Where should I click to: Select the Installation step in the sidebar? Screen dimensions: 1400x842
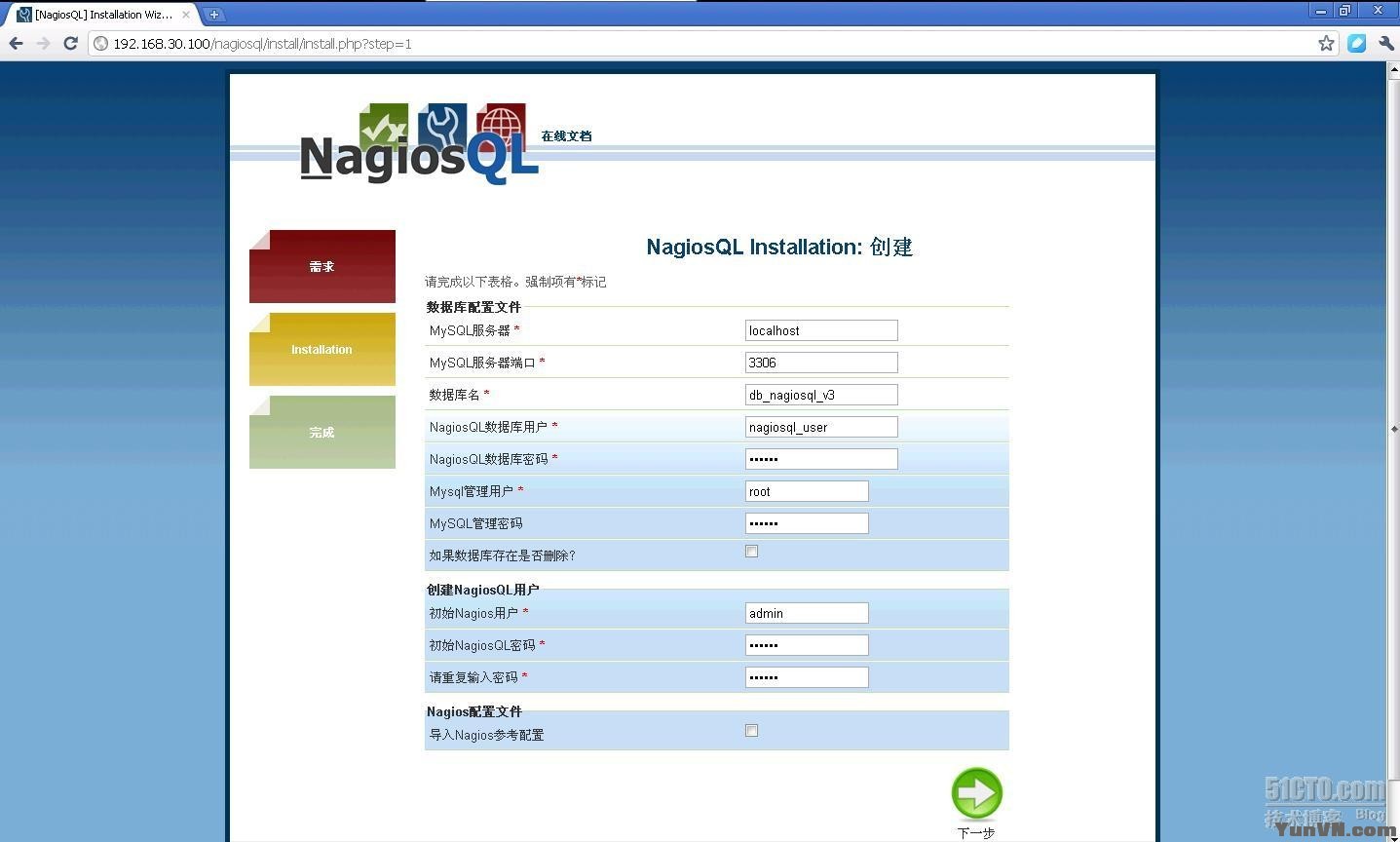click(x=322, y=349)
